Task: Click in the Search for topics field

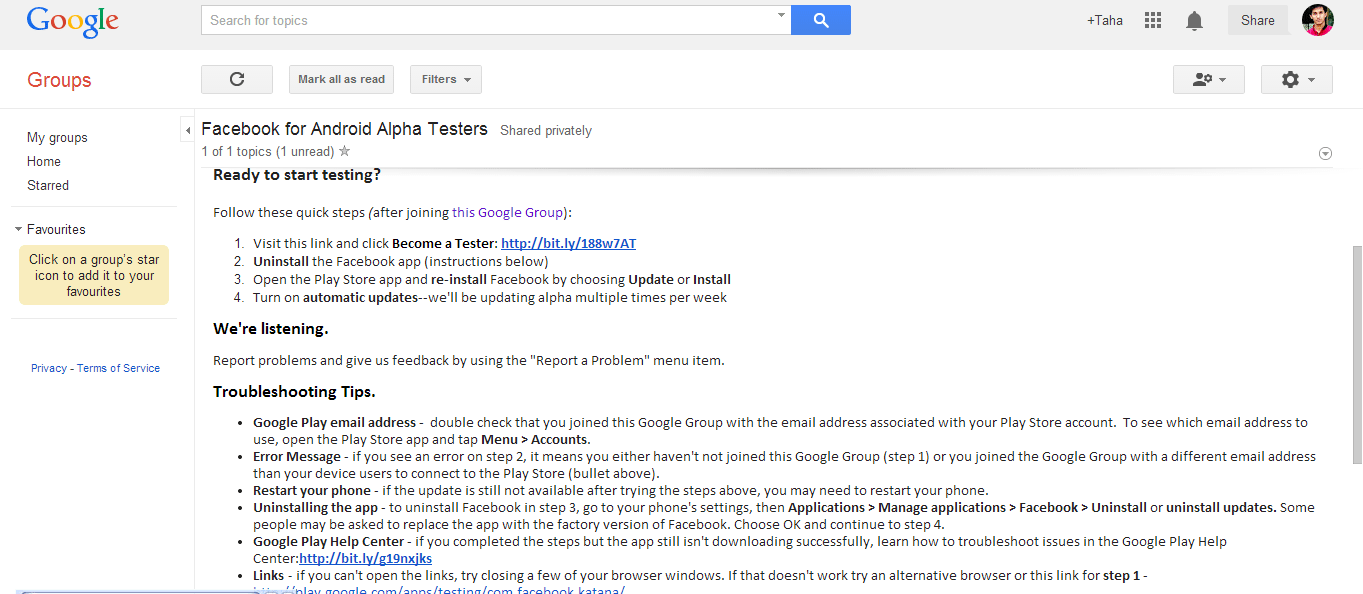Action: [x=490, y=20]
